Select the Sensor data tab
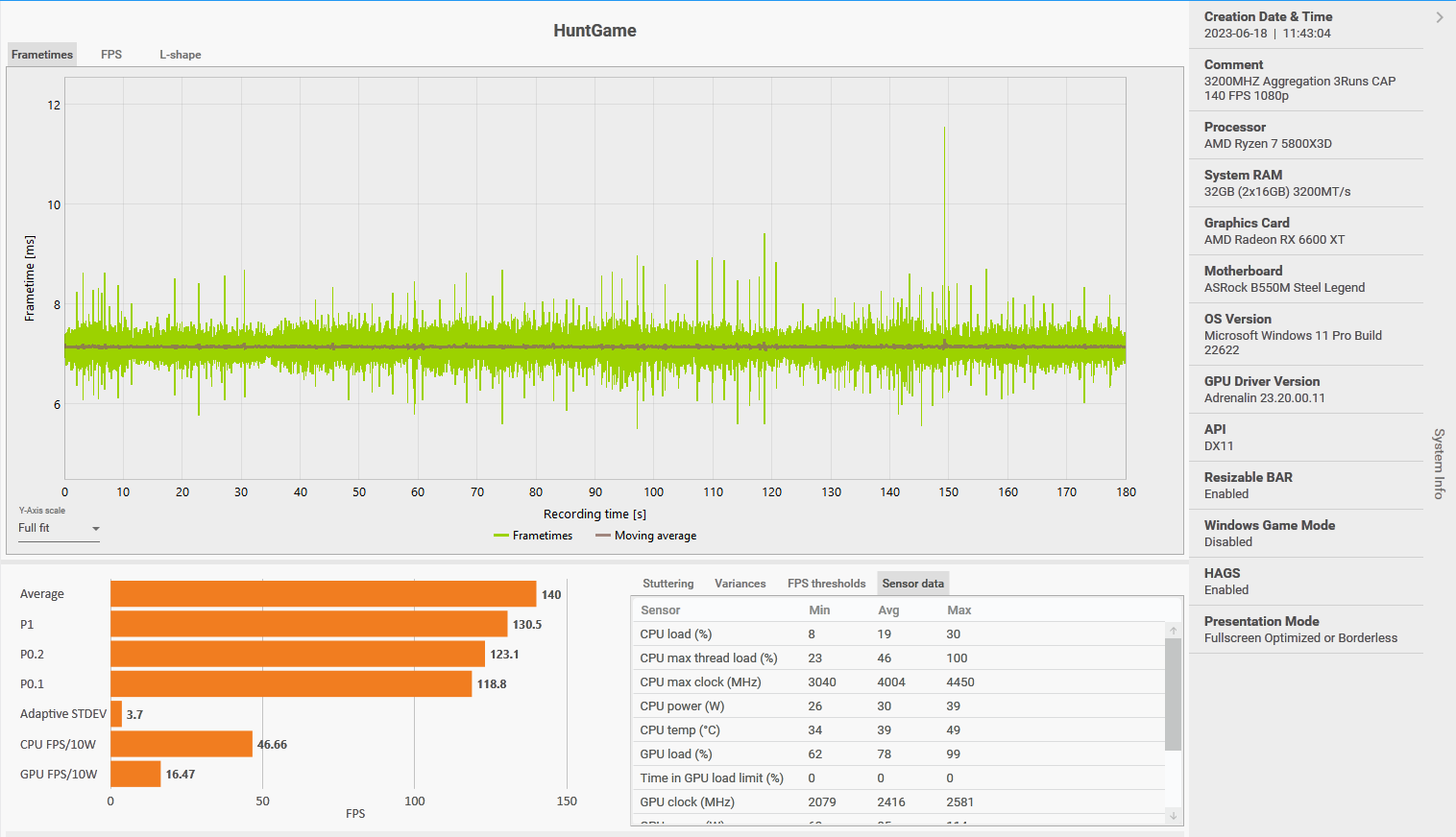The width and height of the screenshot is (1456, 837). (911, 583)
